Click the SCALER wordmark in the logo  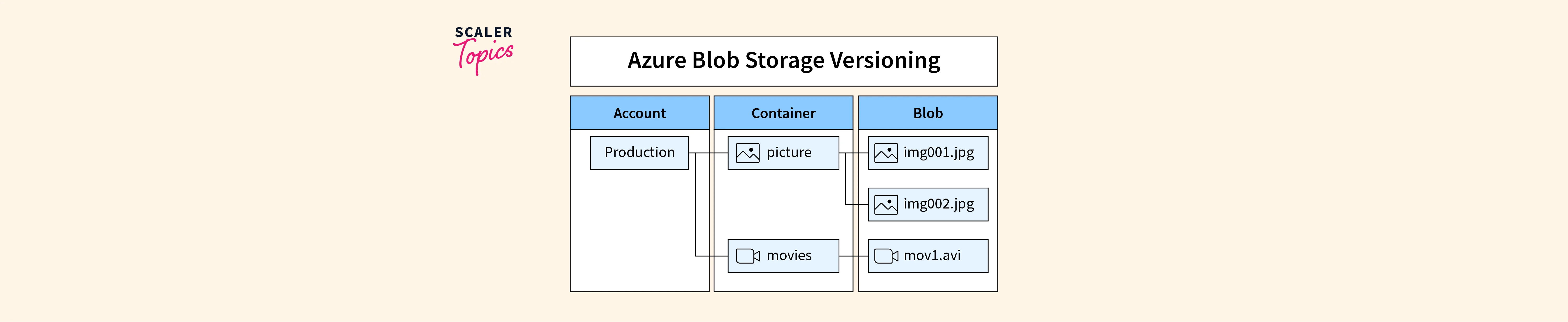(x=484, y=32)
